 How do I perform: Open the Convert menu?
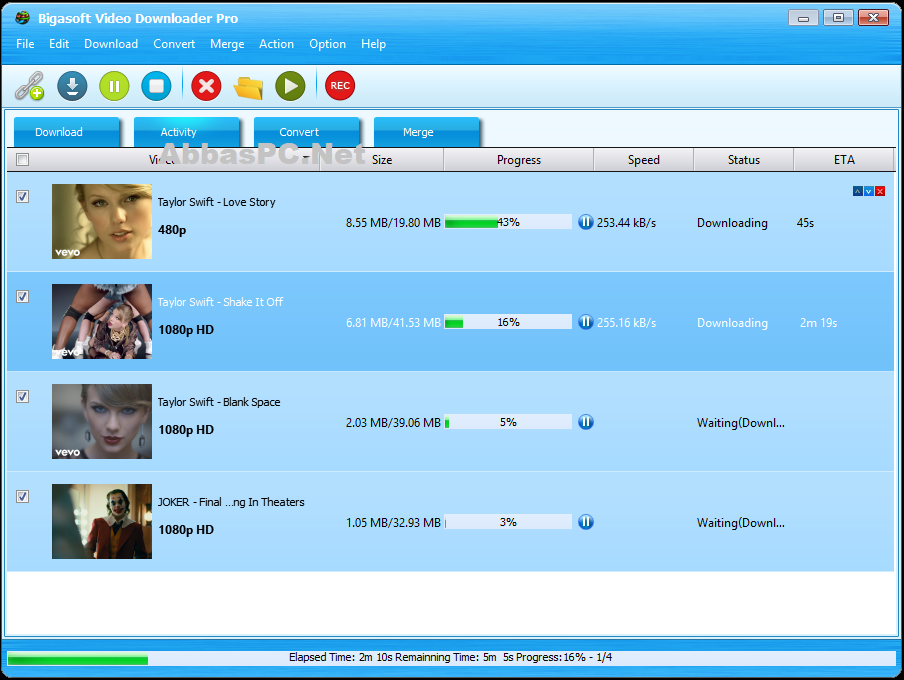click(x=174, y=44)
